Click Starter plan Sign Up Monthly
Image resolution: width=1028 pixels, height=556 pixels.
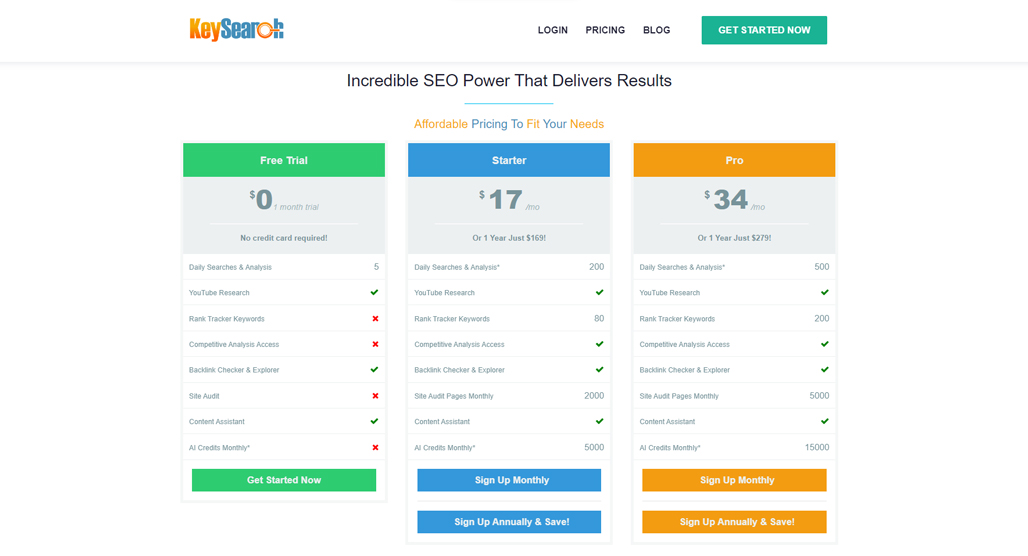[509, 480]
